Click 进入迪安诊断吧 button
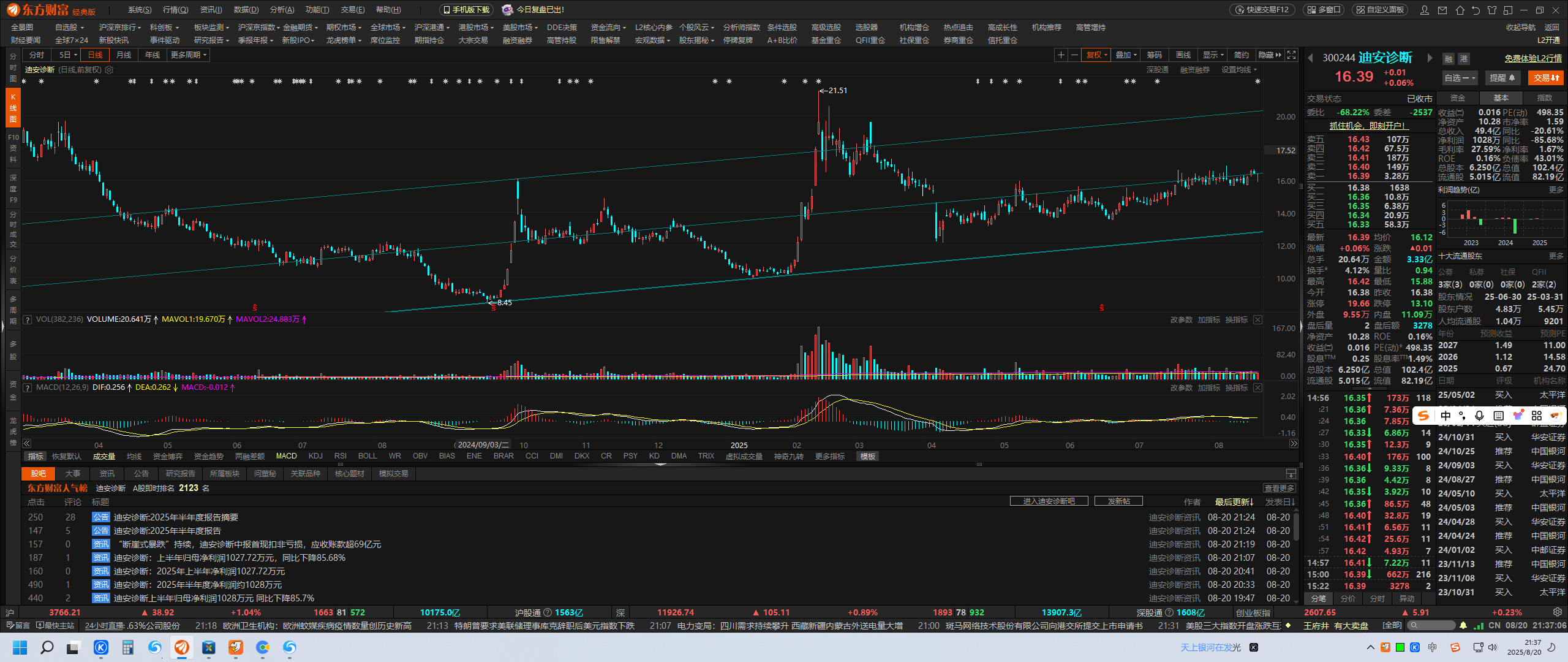 (1049, 501)
